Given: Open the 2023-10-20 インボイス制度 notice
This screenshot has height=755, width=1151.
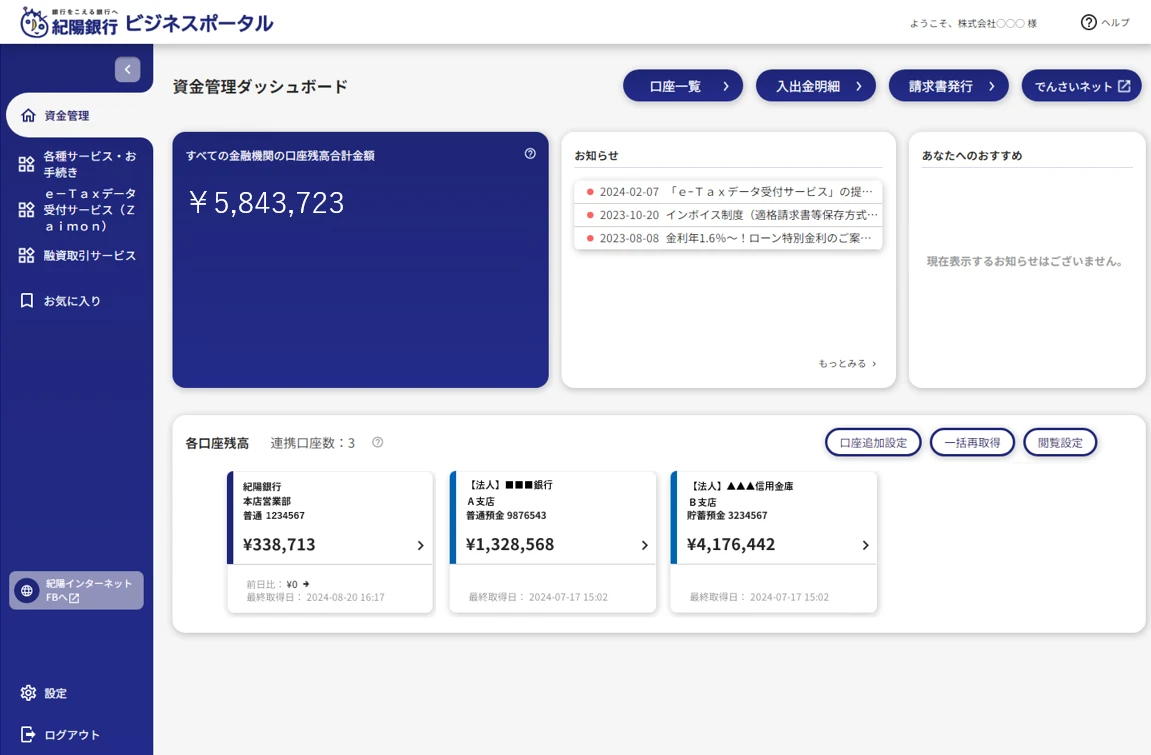Looking at the screenshot, I should pyautogui.click(x=728, y=215).
